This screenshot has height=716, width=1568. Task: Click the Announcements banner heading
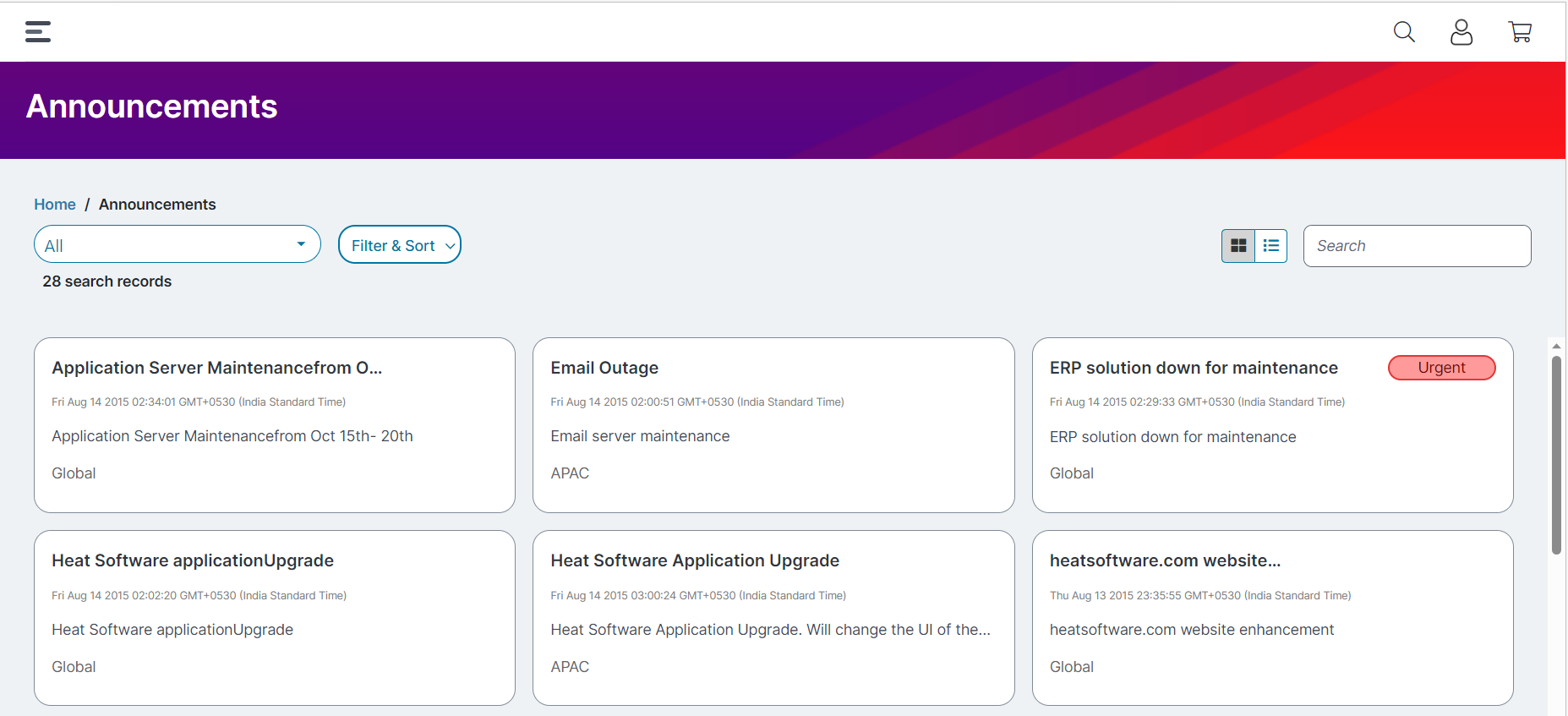(152, 107)
